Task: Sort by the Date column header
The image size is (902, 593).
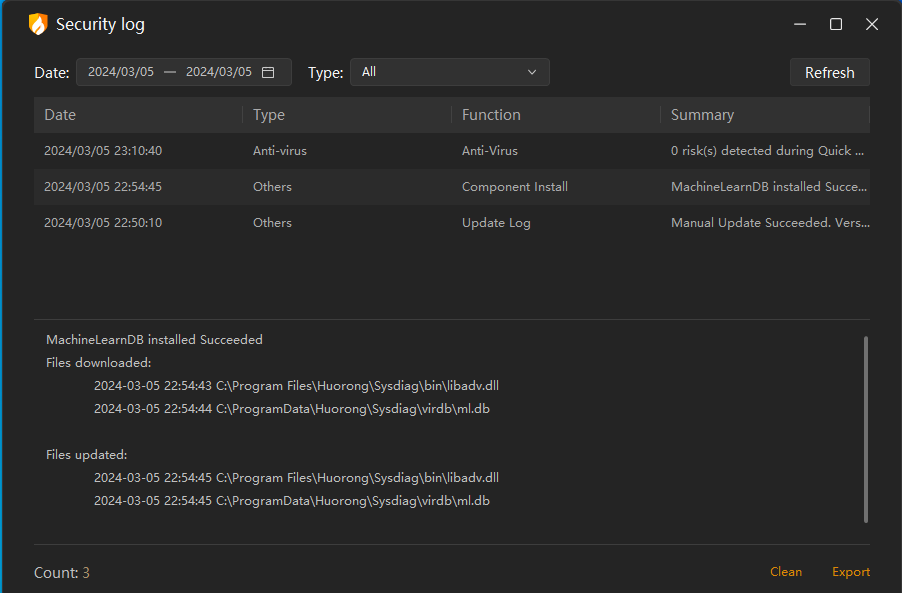Action: pyautogui.click(x=60, y=115)
